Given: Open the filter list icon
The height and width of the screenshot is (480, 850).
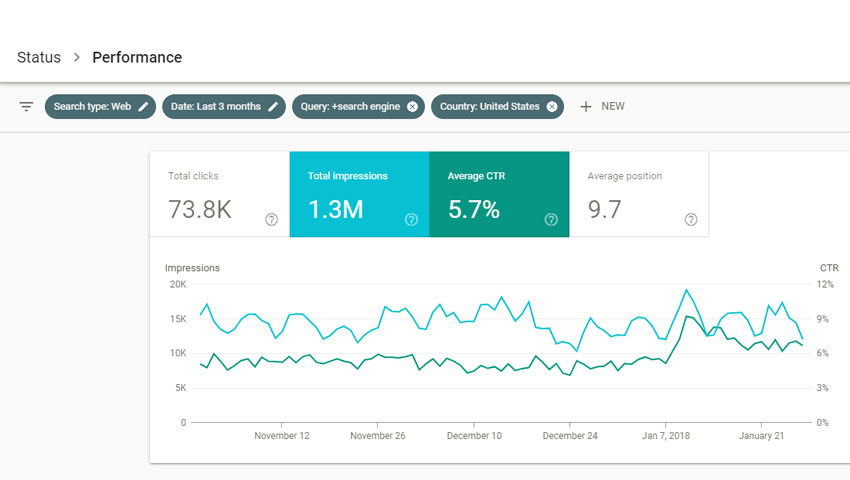Looking at the screenshot, I should (26, 107).
